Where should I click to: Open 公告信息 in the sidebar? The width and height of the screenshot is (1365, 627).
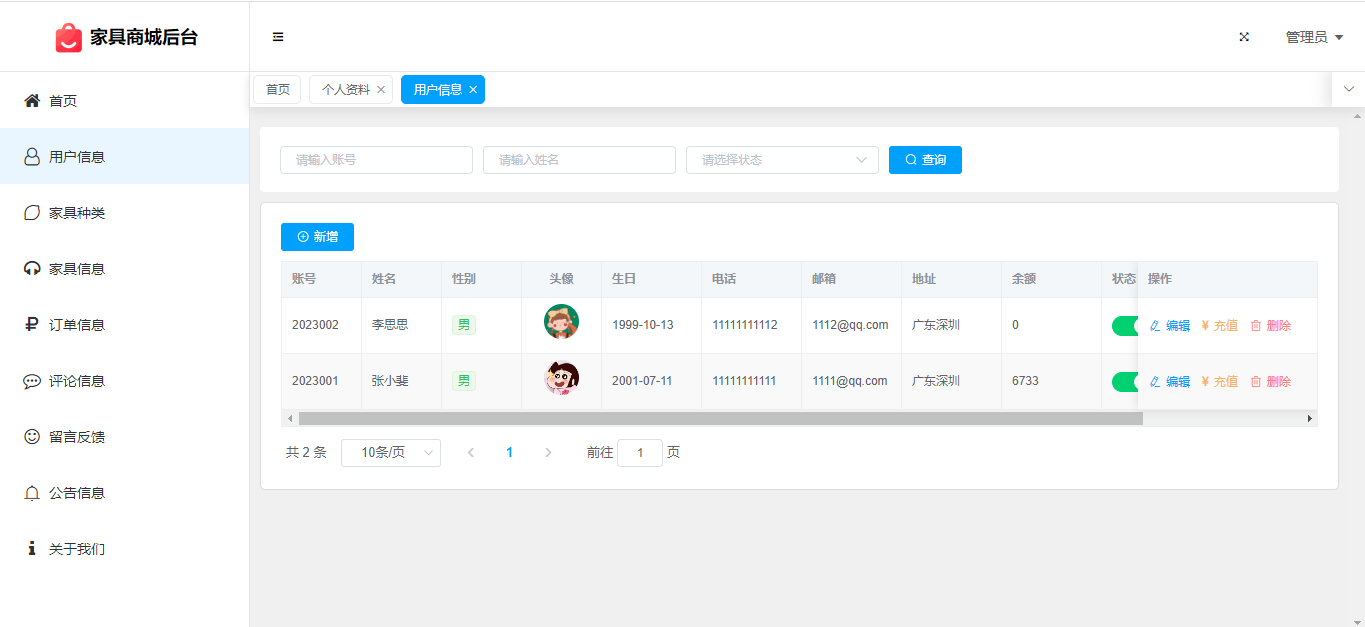pos(77,493)
